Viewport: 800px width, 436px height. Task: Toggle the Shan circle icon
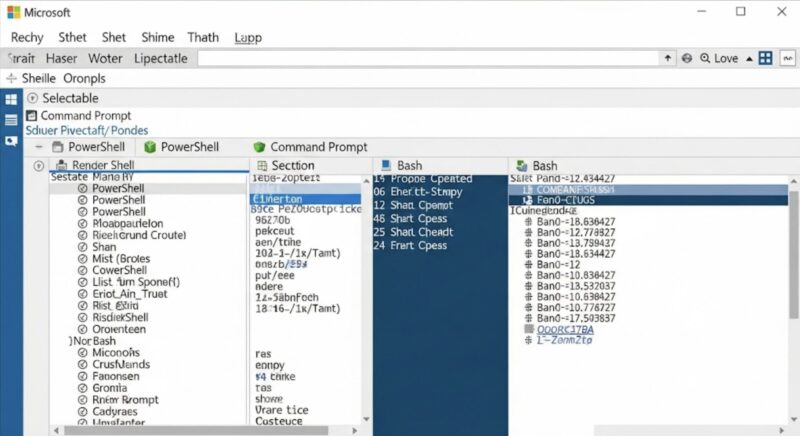83,247
